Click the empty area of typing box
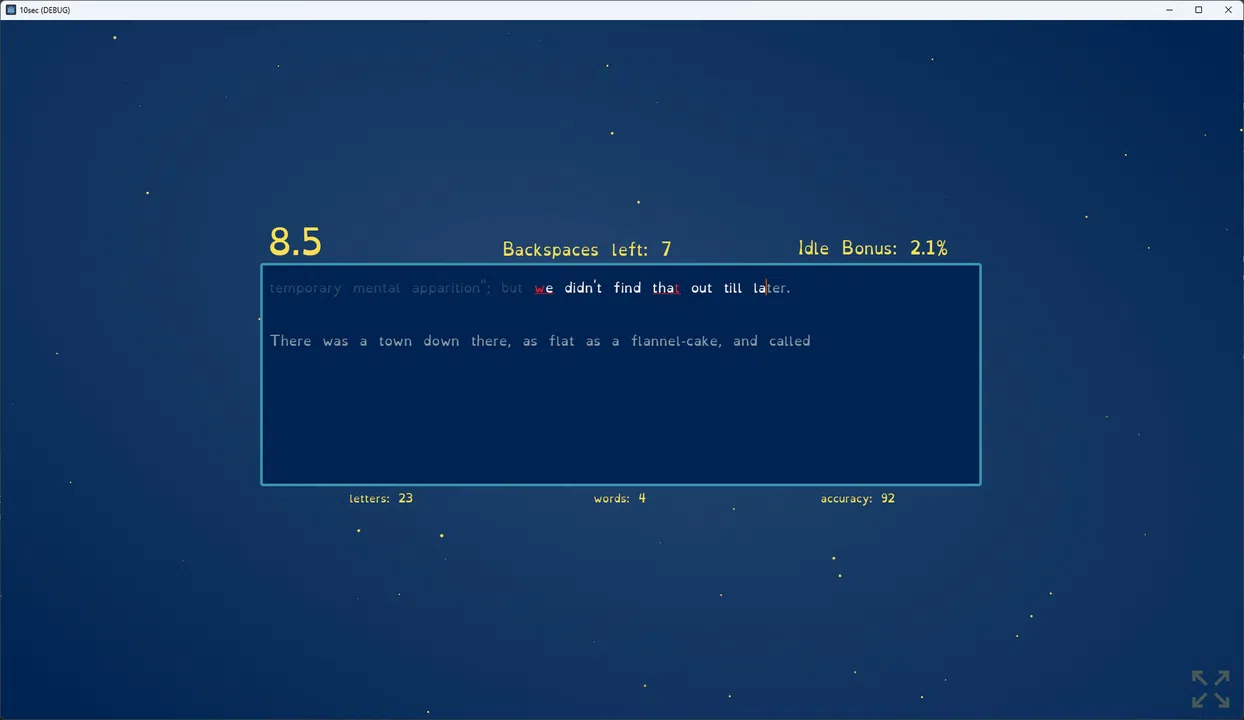The height and width of the screenshot is (720, 1244). 620,420
